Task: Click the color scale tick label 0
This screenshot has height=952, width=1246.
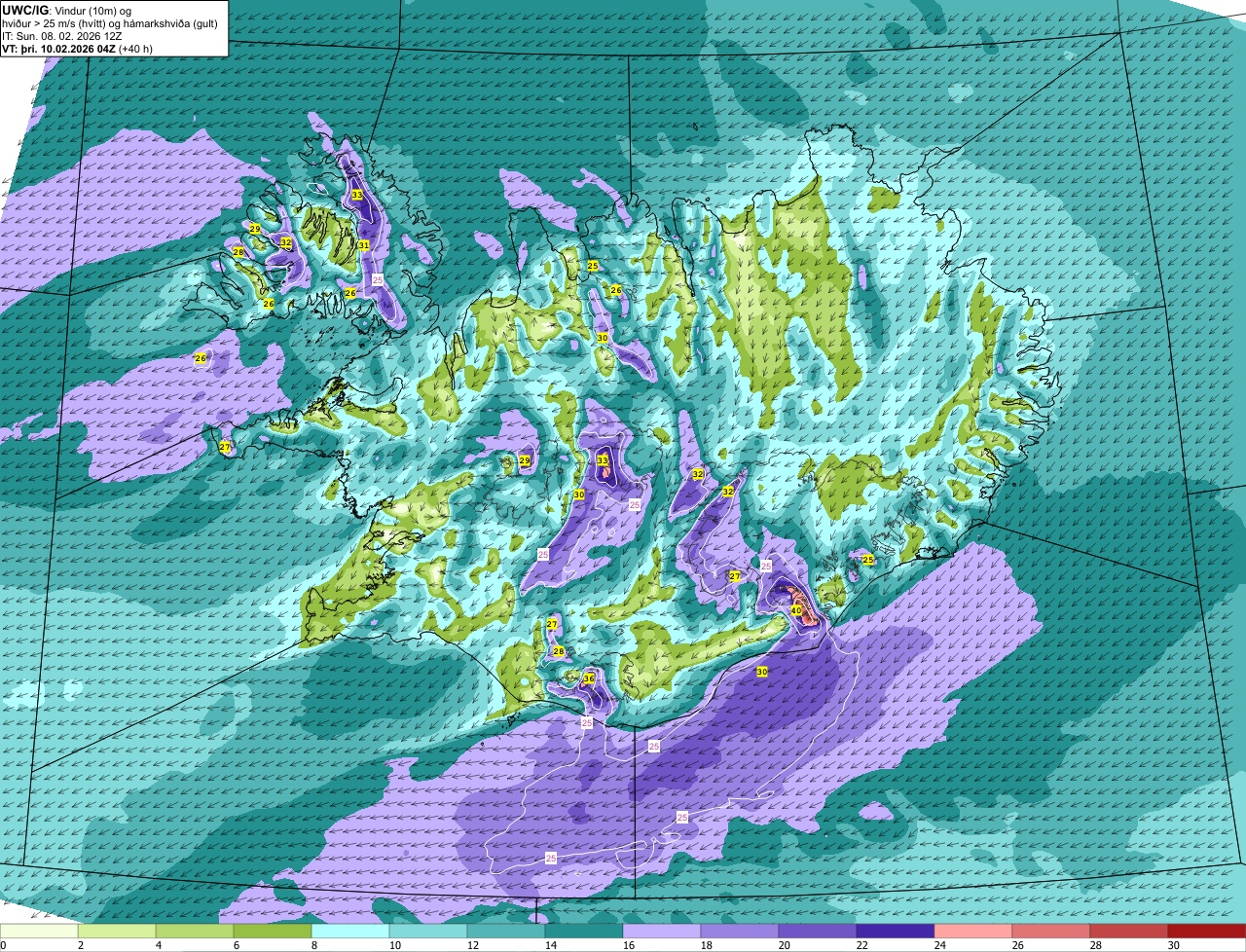Action: click(3, 945)
